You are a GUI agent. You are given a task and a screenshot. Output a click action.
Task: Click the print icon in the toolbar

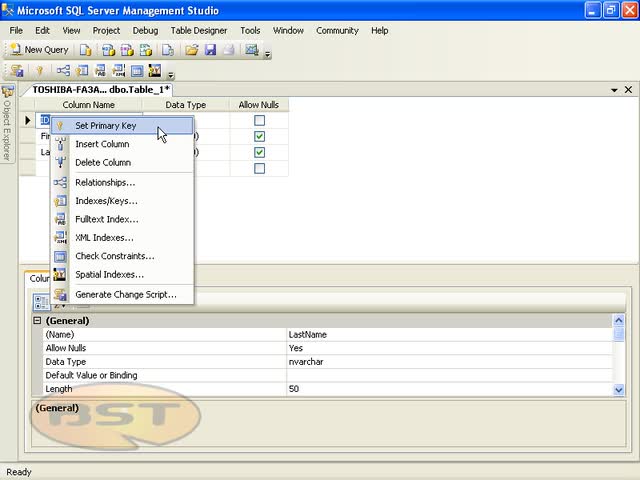[x=229, y=50]
